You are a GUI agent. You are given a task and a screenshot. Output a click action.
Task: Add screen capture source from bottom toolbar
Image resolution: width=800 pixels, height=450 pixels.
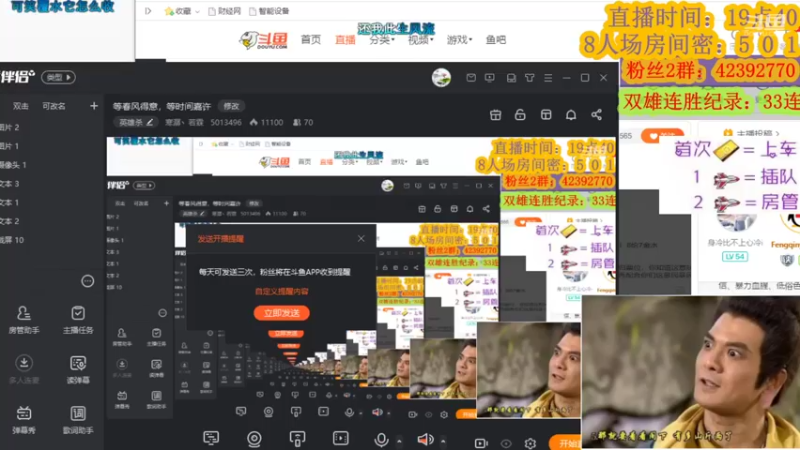[x=211, y=438]
